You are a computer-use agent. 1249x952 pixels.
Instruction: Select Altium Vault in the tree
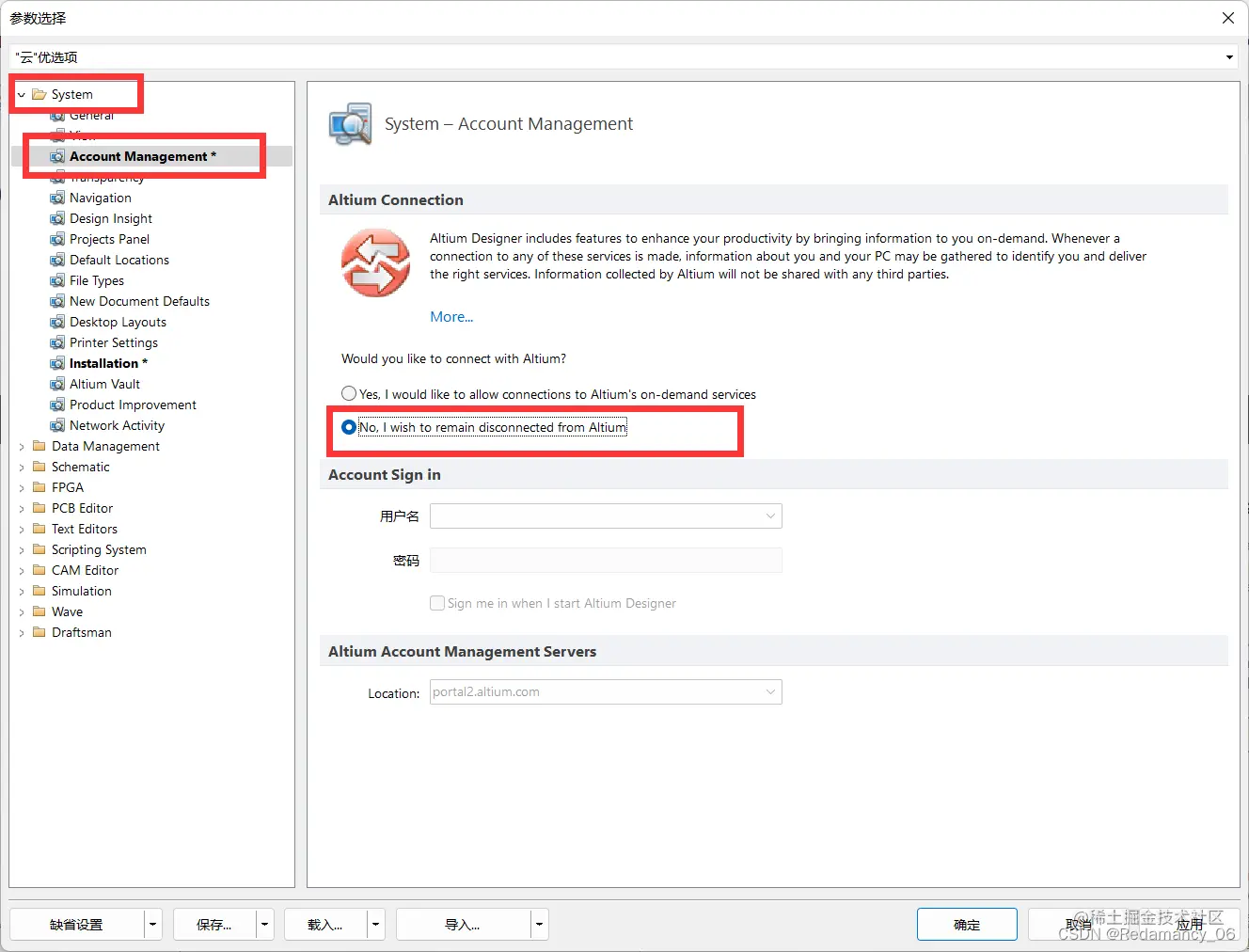104,384
